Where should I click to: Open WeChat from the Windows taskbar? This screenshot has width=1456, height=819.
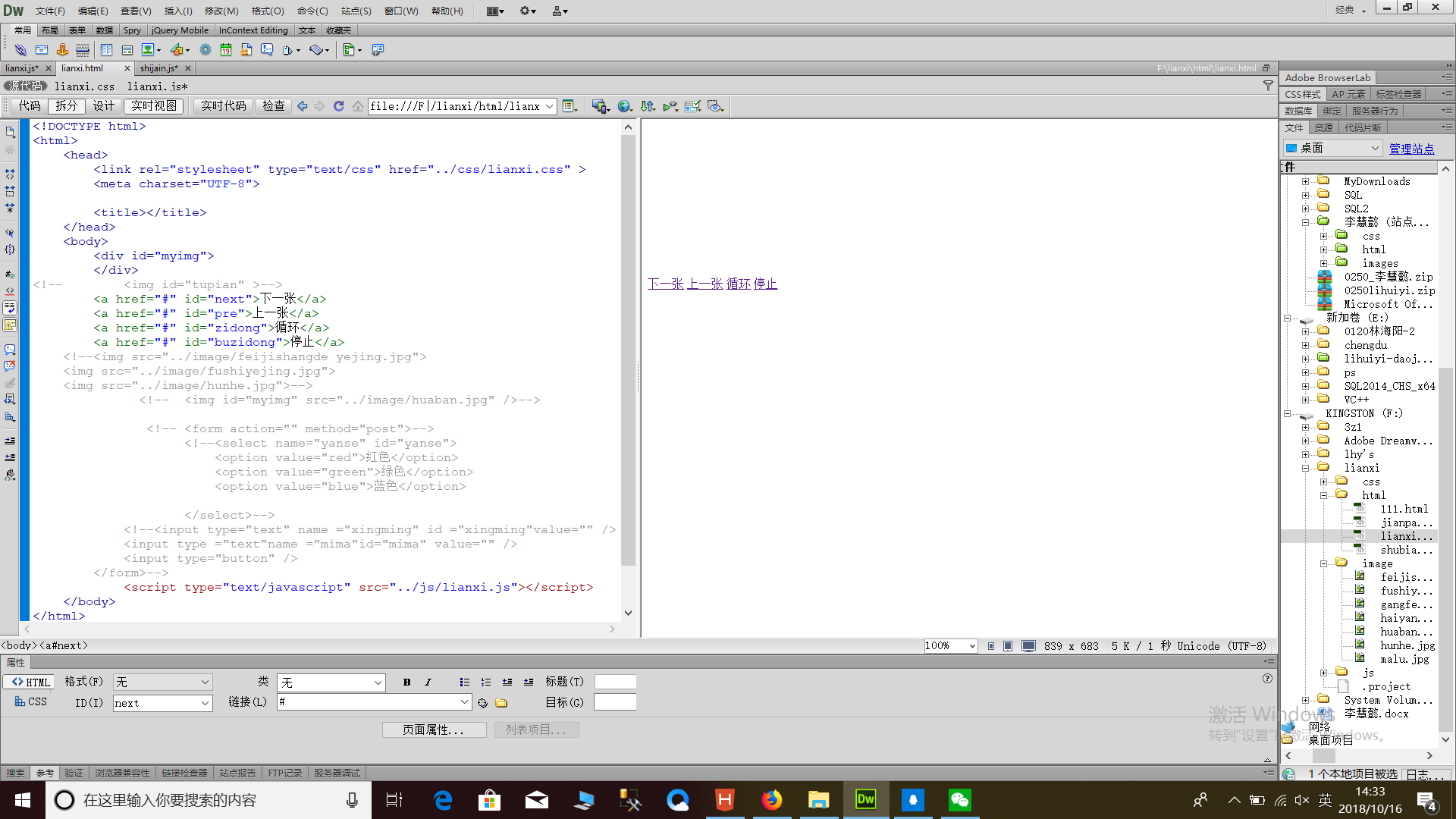point(960,800)
